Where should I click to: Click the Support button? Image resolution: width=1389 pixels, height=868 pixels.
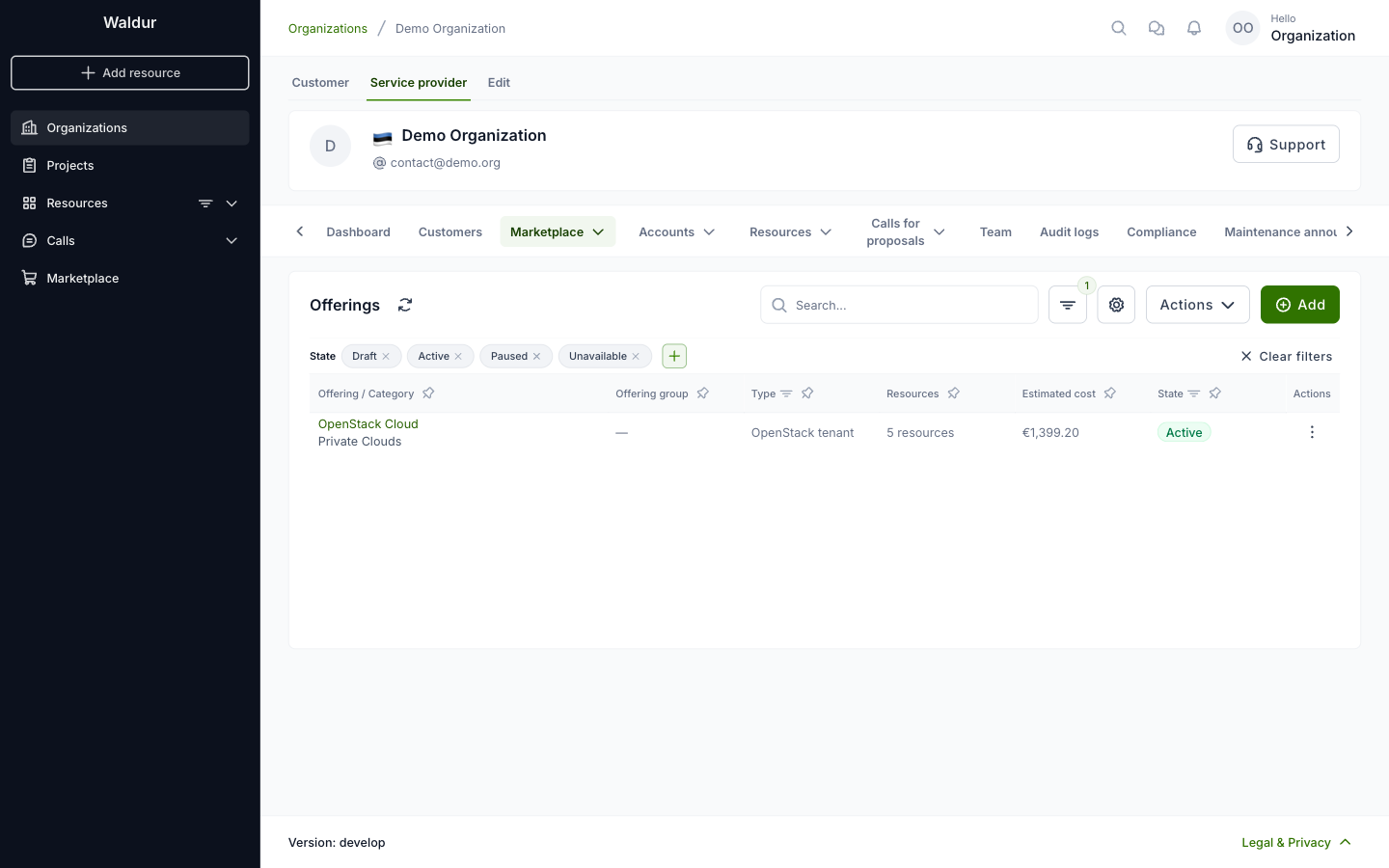tap(1286, 144)
